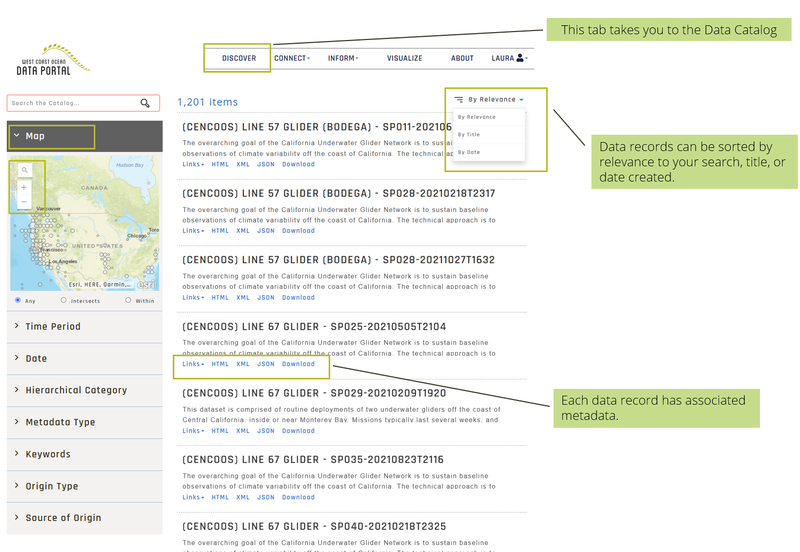The image size is (800, 552).
Task: Click Download for SP028-20211027T1632 record
Action: tap(298, 297)
